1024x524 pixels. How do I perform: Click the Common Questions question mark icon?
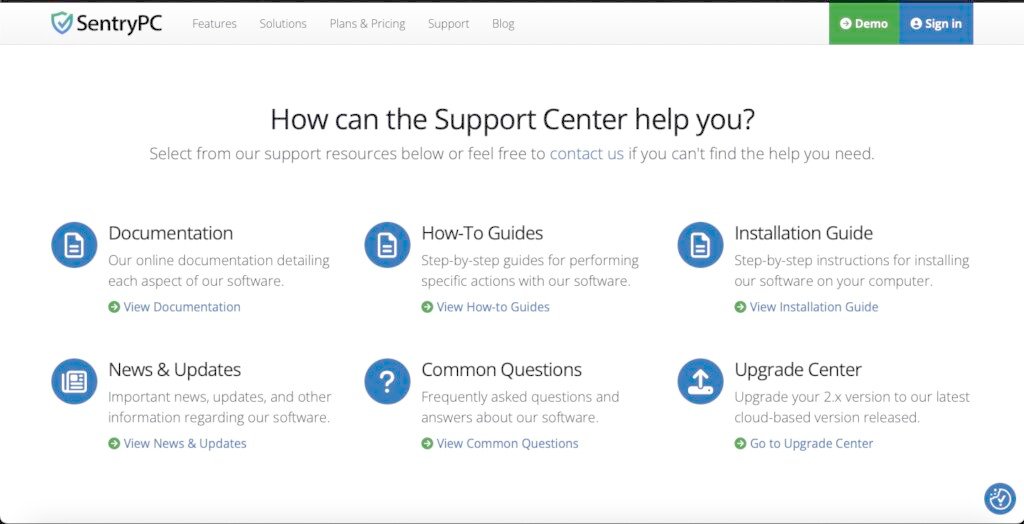click(x=387, y=381)
